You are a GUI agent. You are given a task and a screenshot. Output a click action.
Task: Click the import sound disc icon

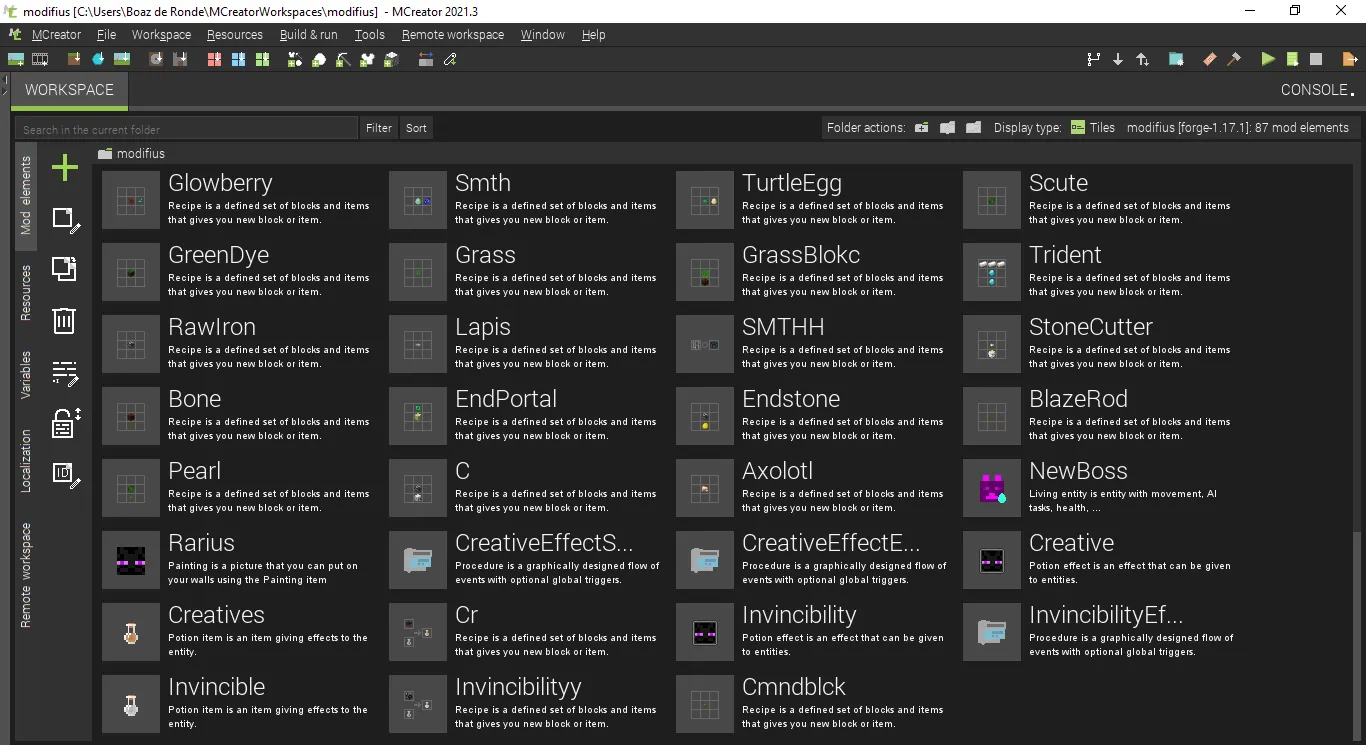click(x=156, y=59)
